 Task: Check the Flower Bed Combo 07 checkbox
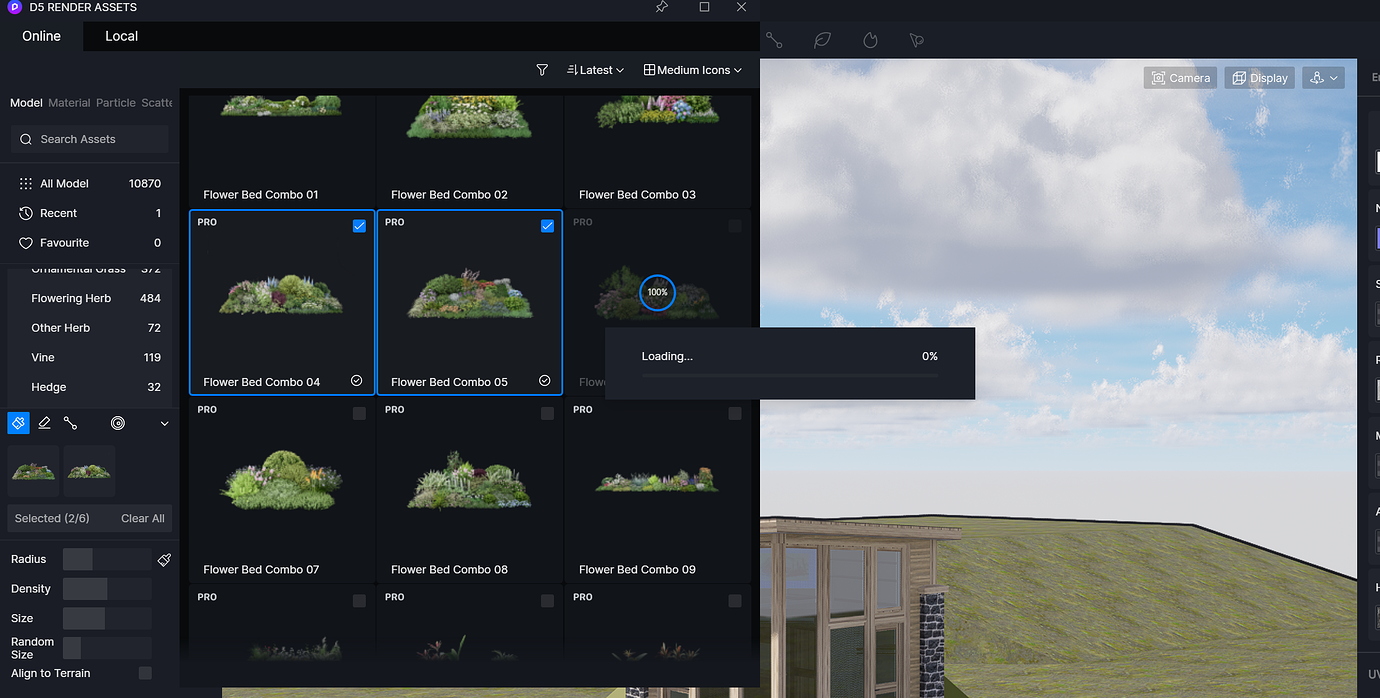359,413
